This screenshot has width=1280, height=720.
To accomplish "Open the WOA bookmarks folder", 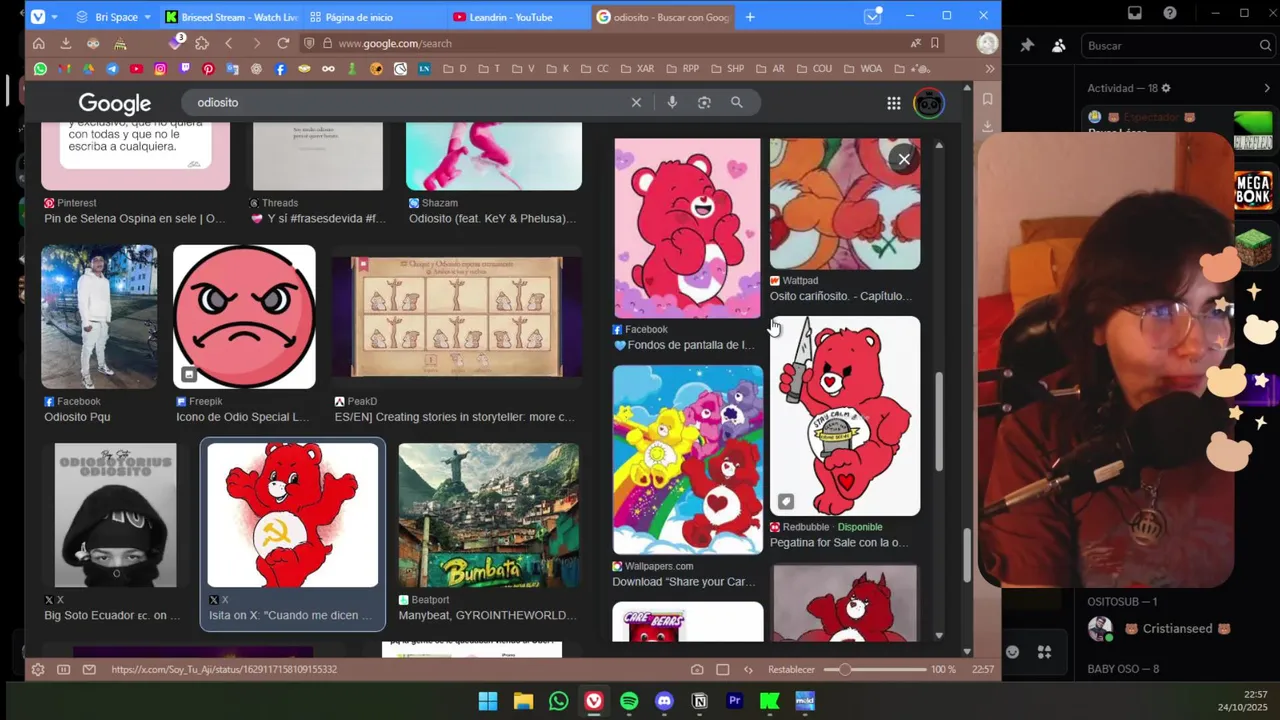I will [863, 69].
